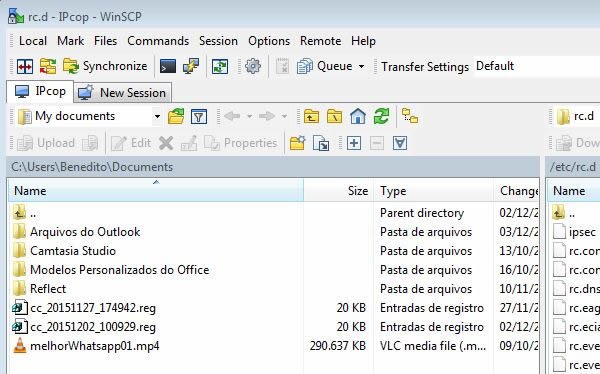Click the Select Files plus icon
Image resolution: width=600 pixels, height=374 pixels.
click(x=354, y=143)
